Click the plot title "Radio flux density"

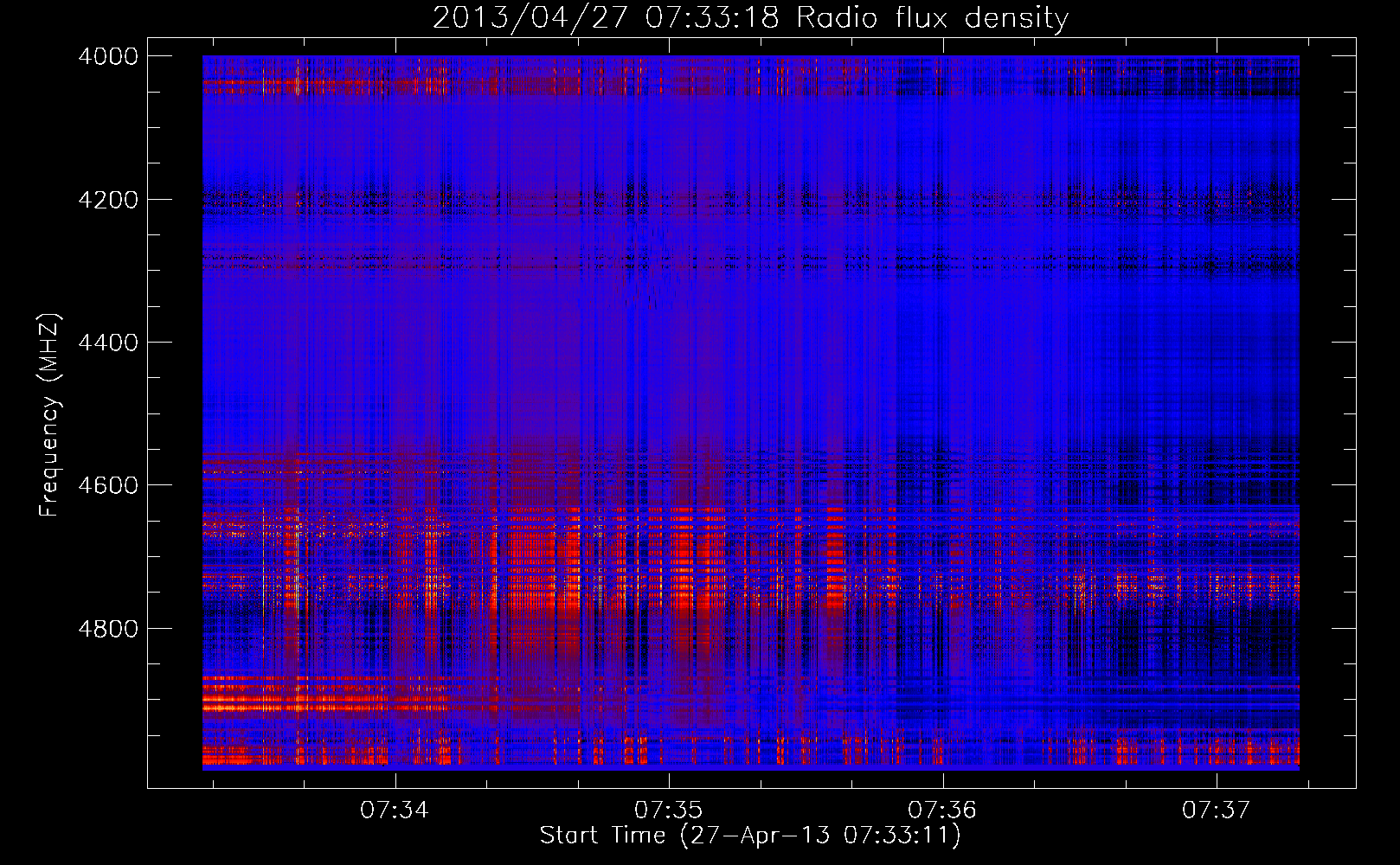(750, 17)
